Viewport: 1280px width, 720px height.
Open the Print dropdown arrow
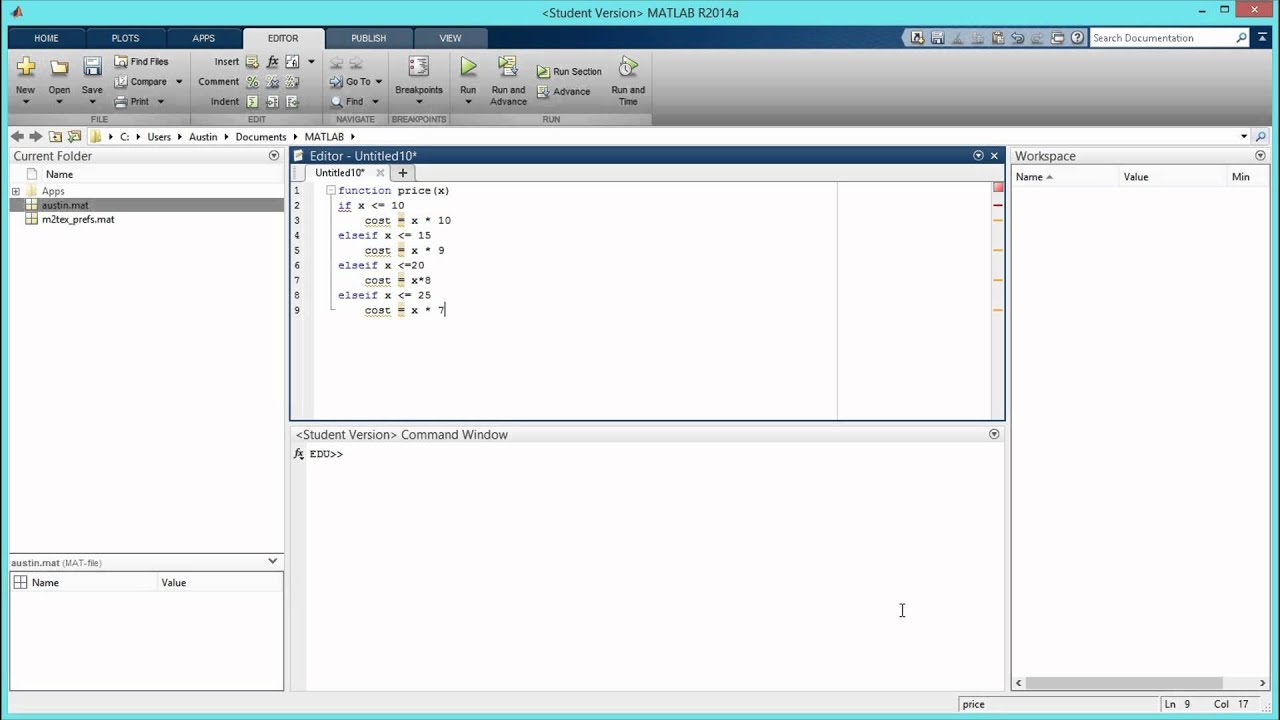159,102
